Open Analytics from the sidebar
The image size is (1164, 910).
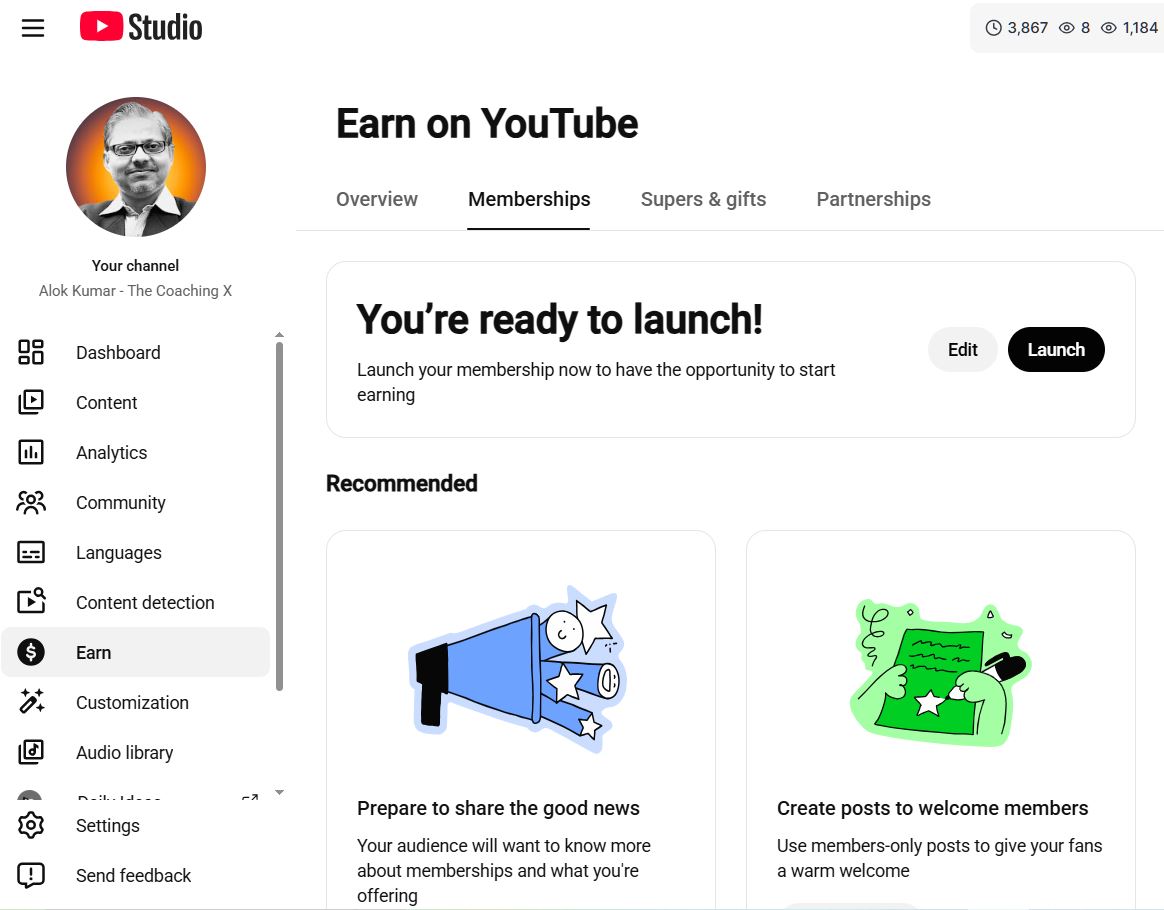pos(135,452)
